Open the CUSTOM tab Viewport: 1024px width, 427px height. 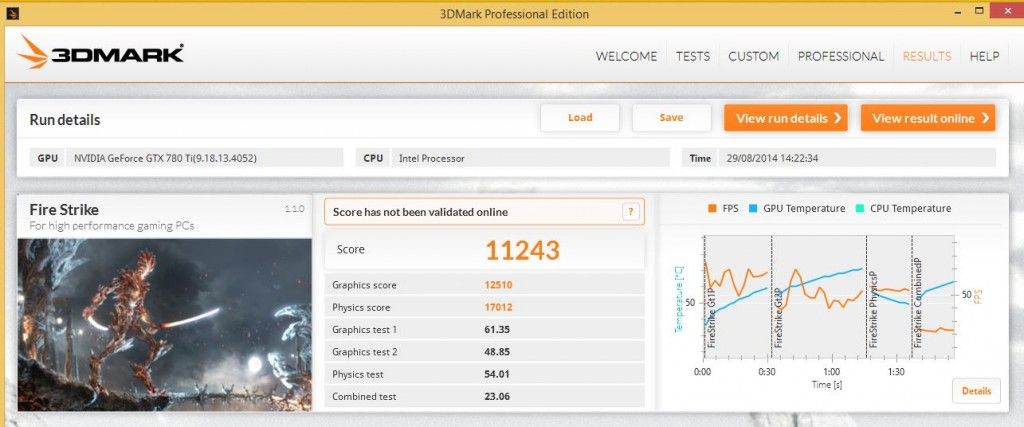pos(753,56)
